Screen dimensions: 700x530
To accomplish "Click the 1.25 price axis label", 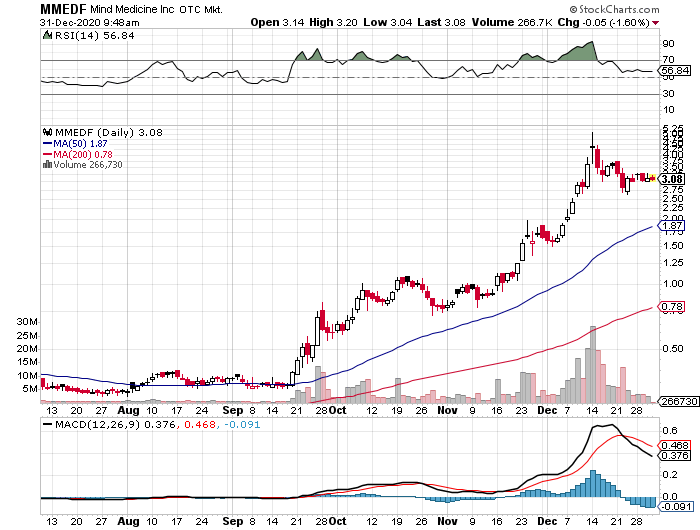I will (x=673, y=263).
